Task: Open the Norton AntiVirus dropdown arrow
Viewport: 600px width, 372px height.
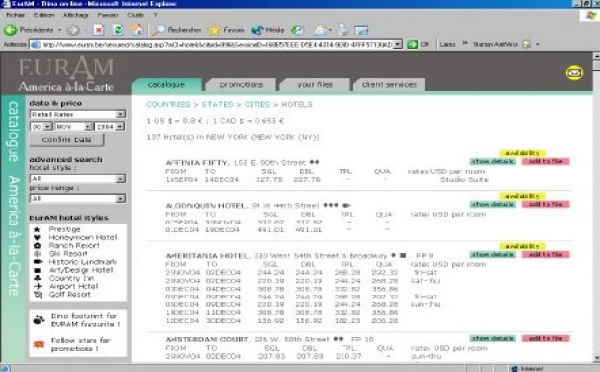Action: tap(537, 44)
